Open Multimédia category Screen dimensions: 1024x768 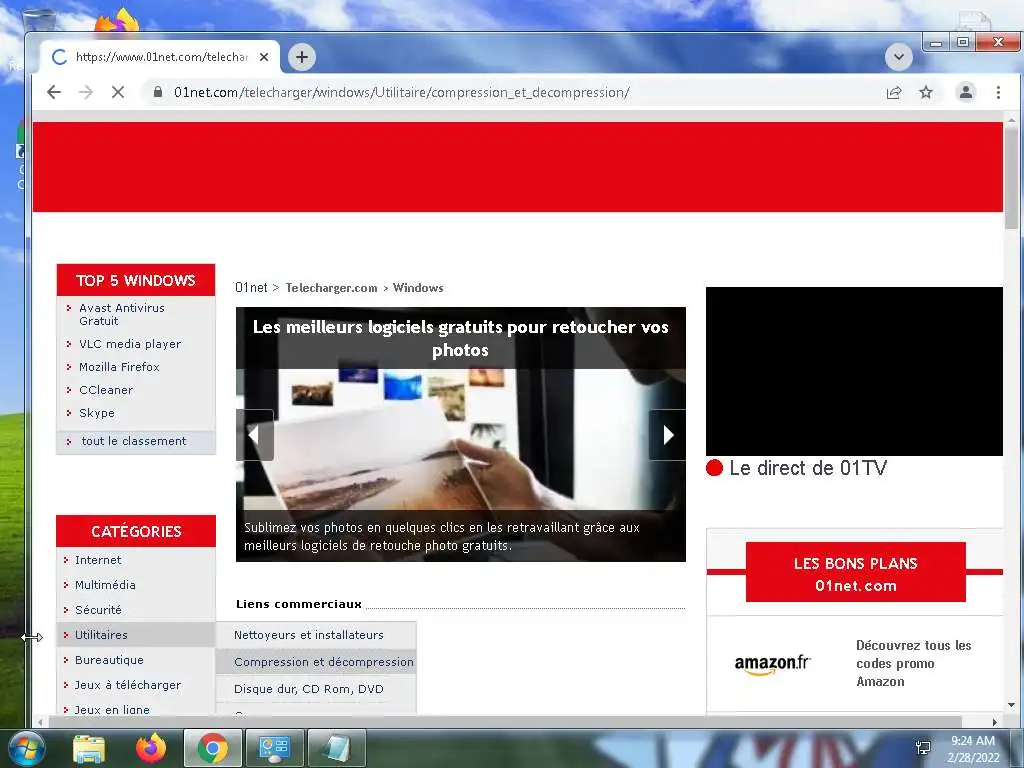pyautogui.click(x=105, y=584)
